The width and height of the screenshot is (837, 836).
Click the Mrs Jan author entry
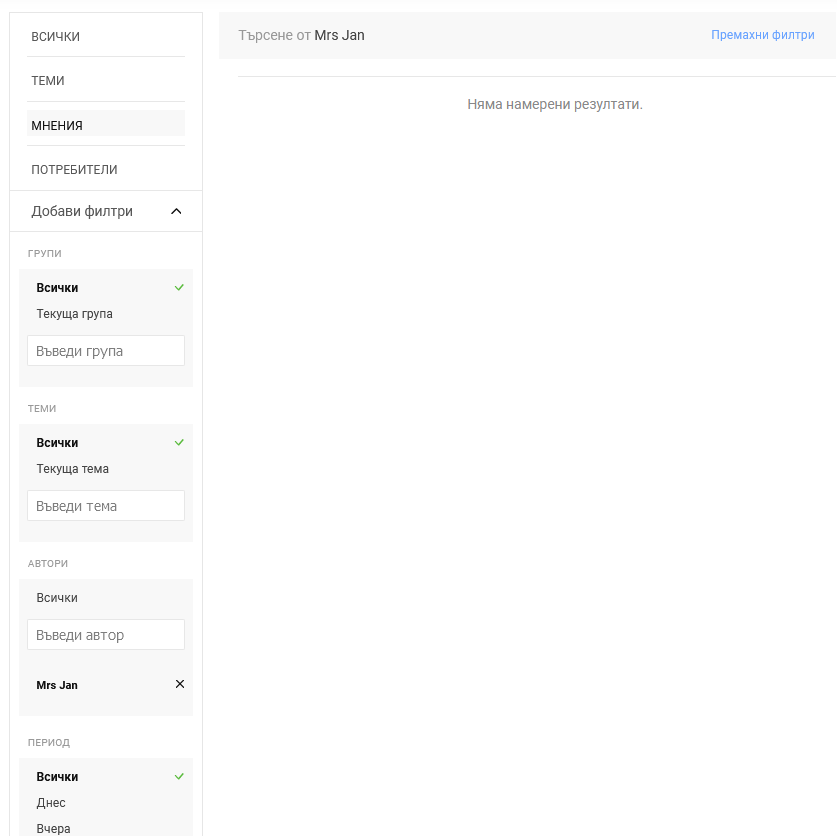pos(57,685)
